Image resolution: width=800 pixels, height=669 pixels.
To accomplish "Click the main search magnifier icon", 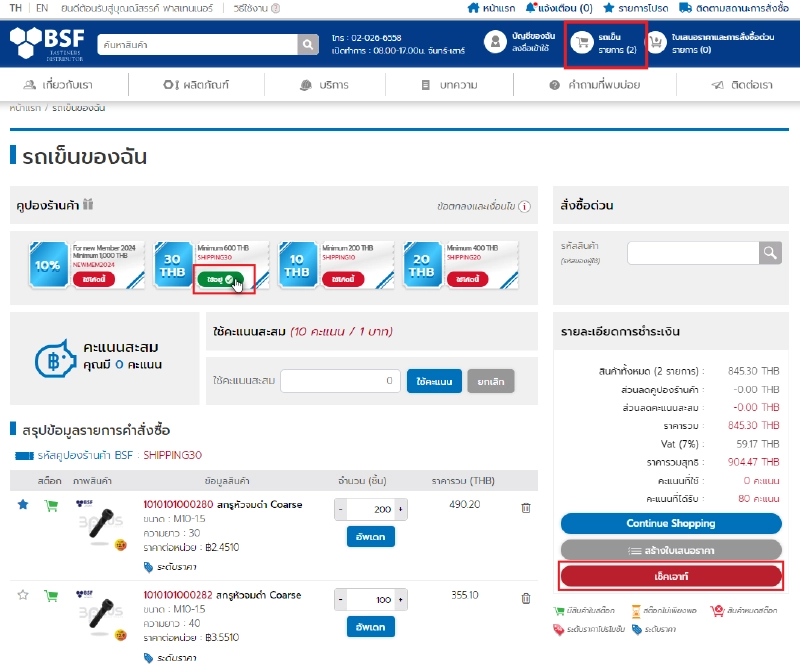I will (308, 45).
